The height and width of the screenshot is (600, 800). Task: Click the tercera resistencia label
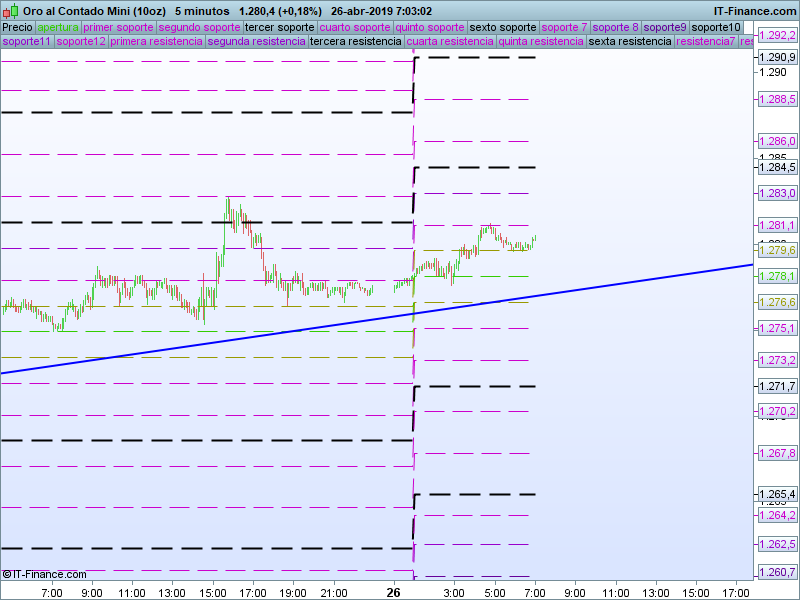356,41
